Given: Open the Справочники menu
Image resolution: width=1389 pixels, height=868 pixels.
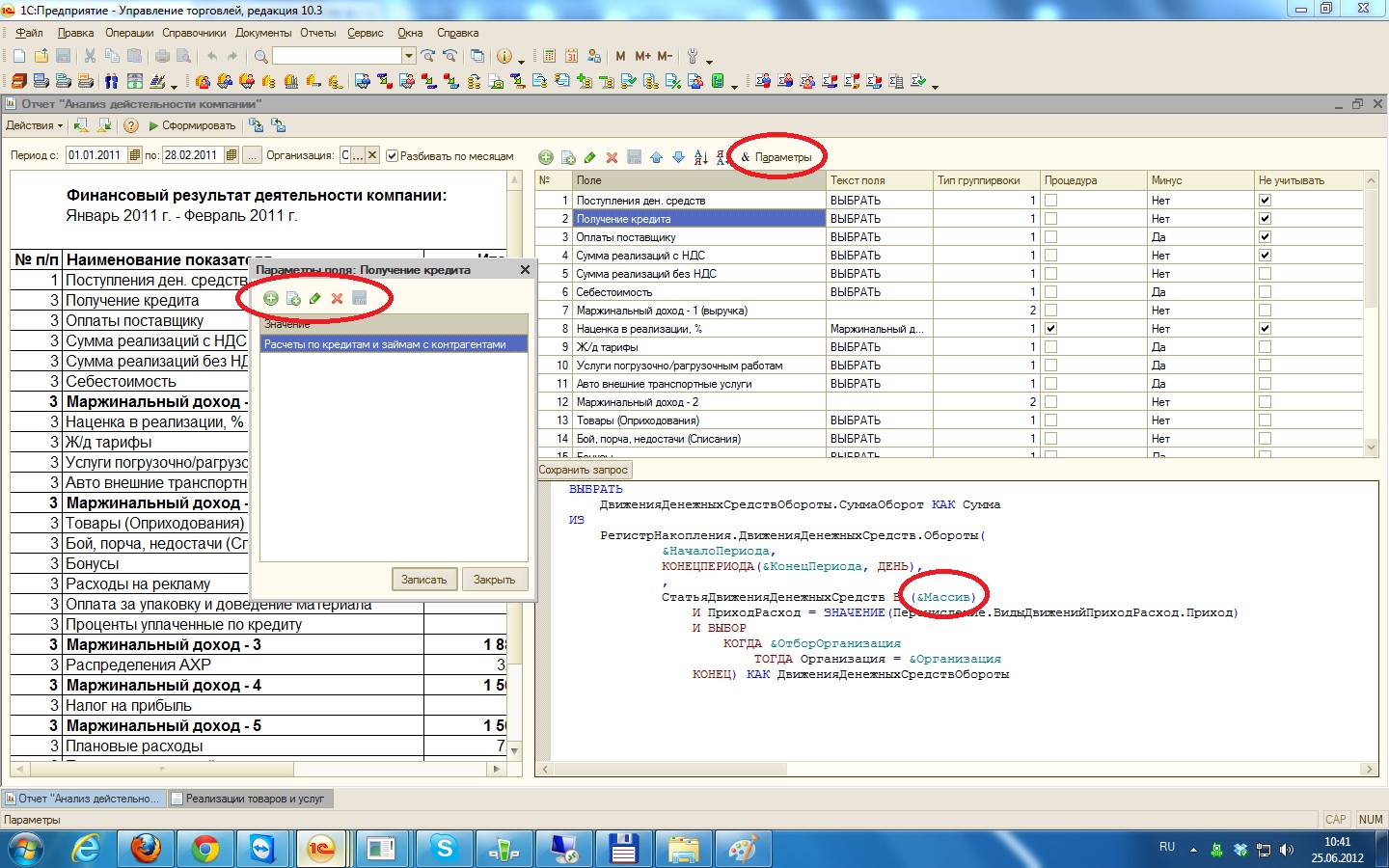Looking at the screenshot, I should tap(194, 33).
